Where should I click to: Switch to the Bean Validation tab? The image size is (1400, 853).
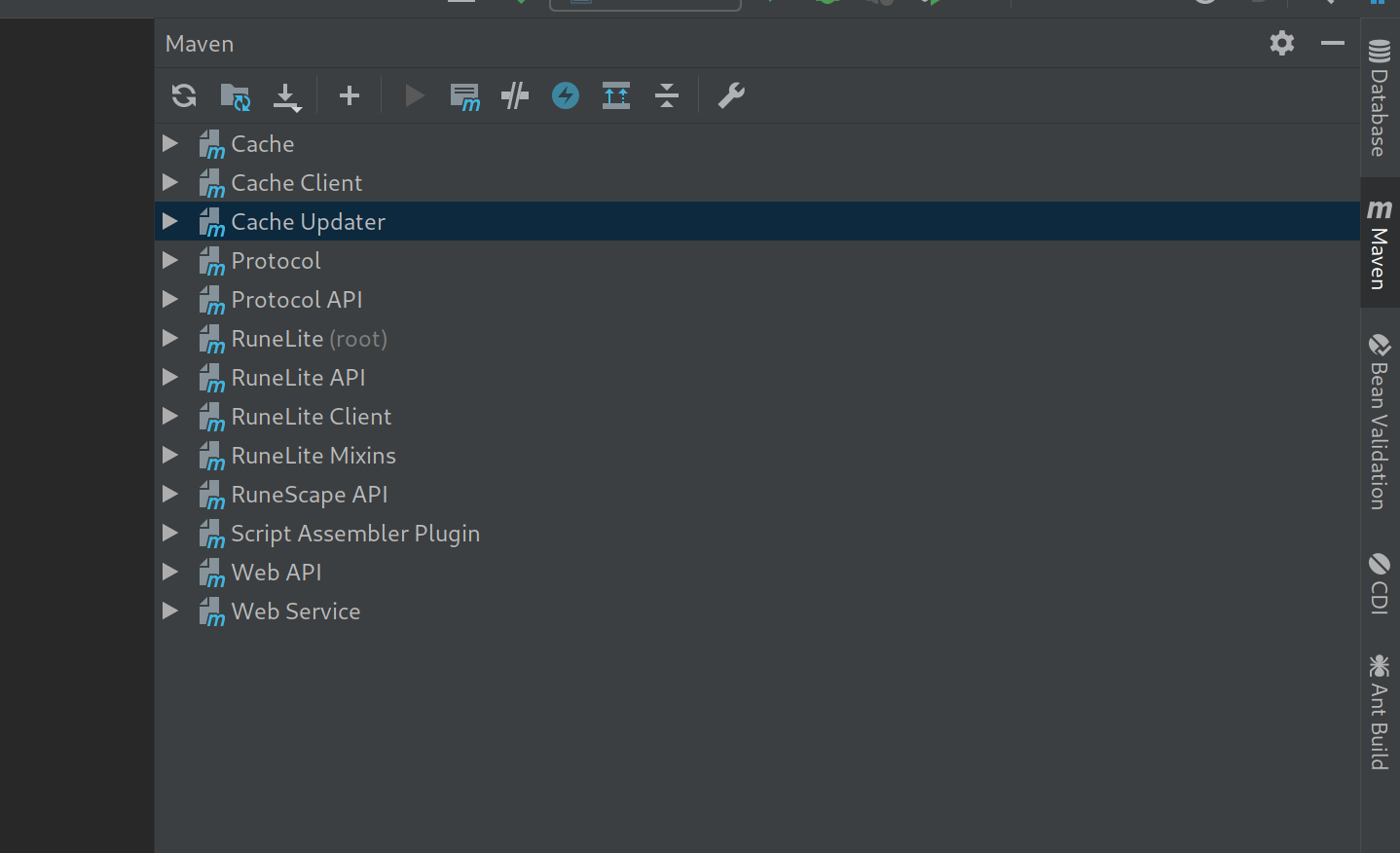pyautogui.click(x=1379, y=419)
